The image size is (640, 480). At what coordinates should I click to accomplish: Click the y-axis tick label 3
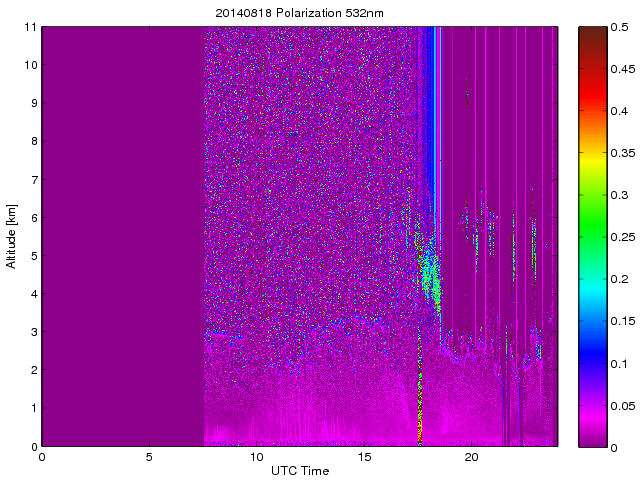[33, 331]
